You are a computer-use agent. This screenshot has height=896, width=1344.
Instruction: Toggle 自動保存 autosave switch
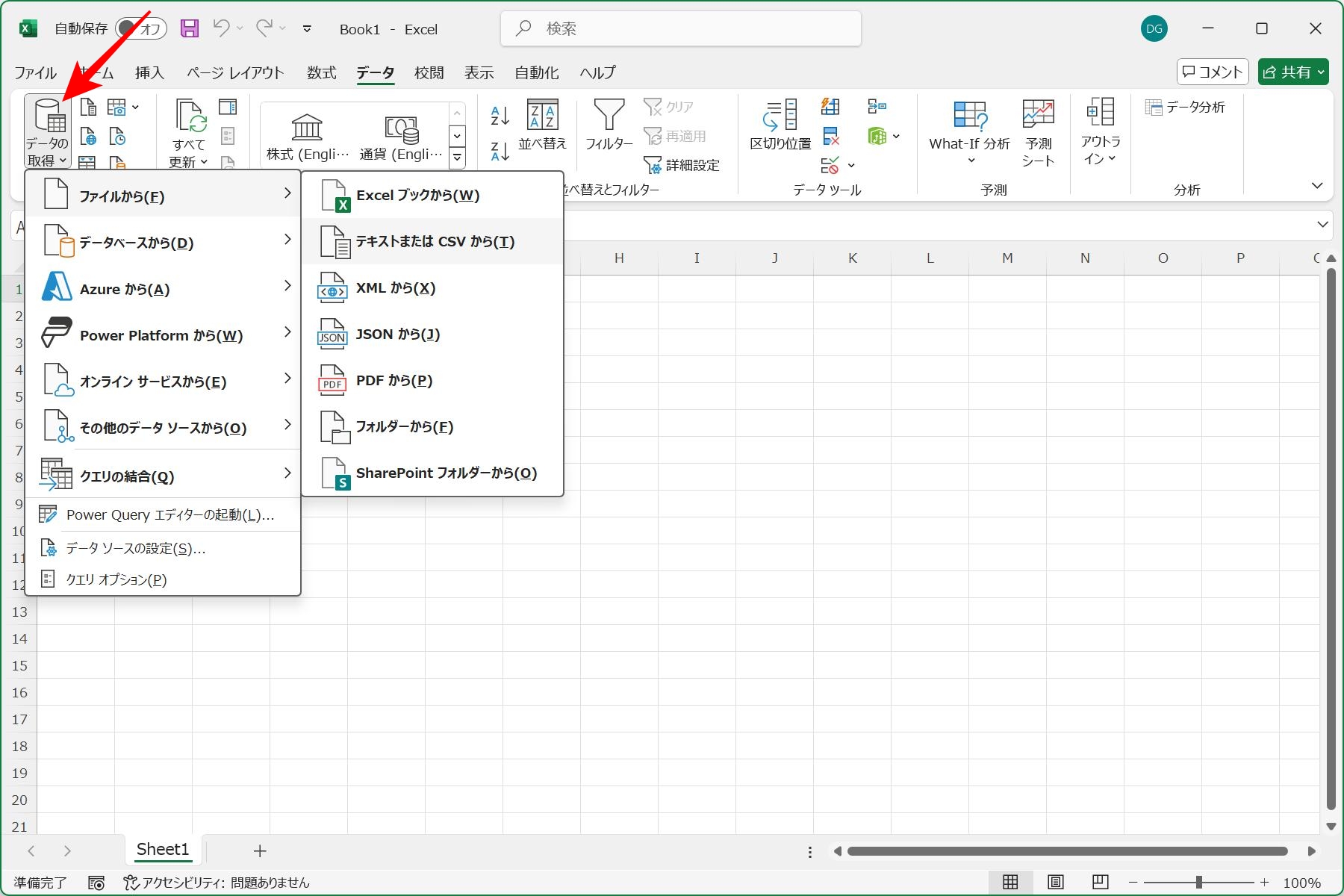click(x=141, y=28)
